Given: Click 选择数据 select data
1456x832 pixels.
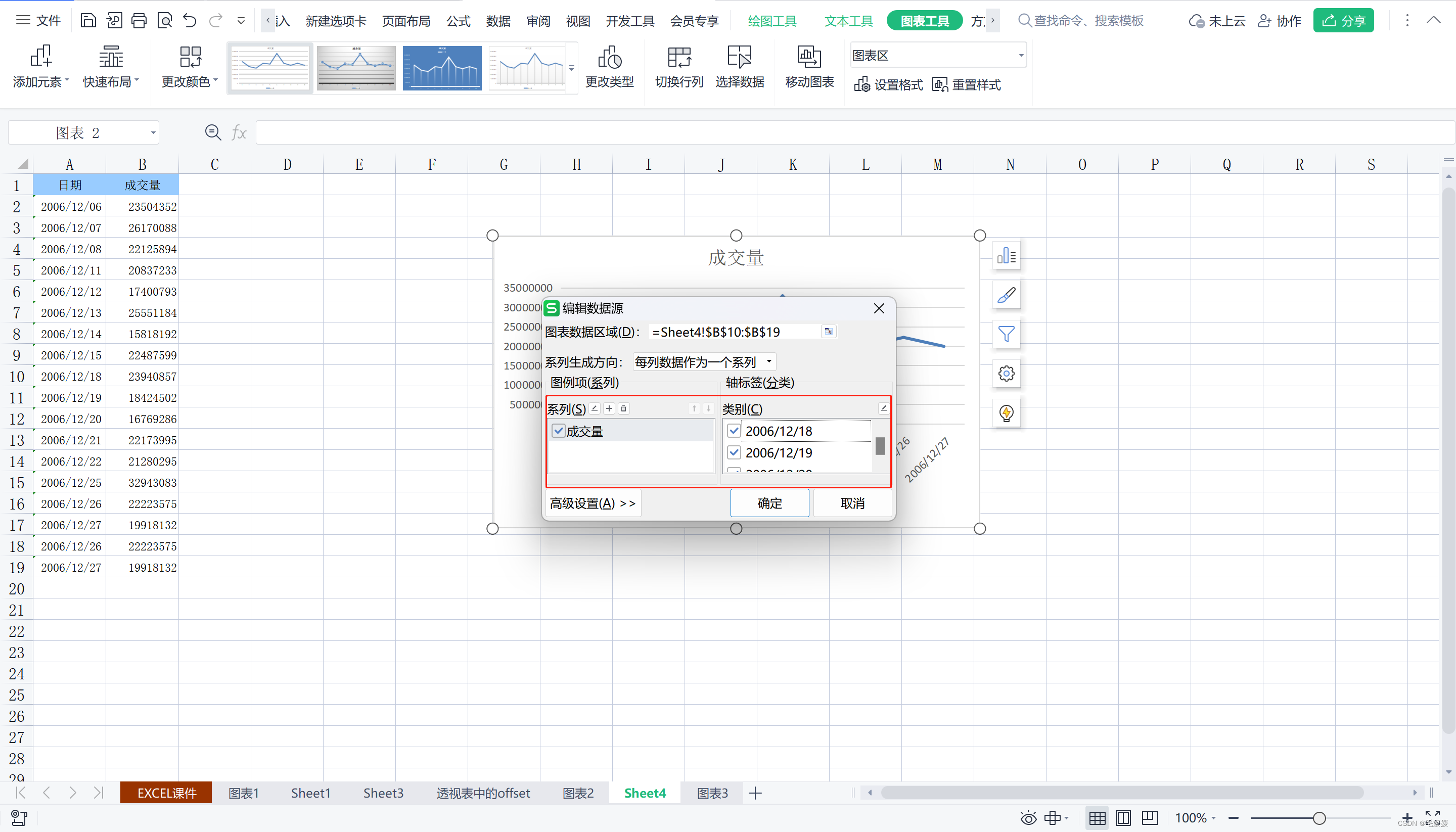Looking at the screenshot, I should 740,67.
